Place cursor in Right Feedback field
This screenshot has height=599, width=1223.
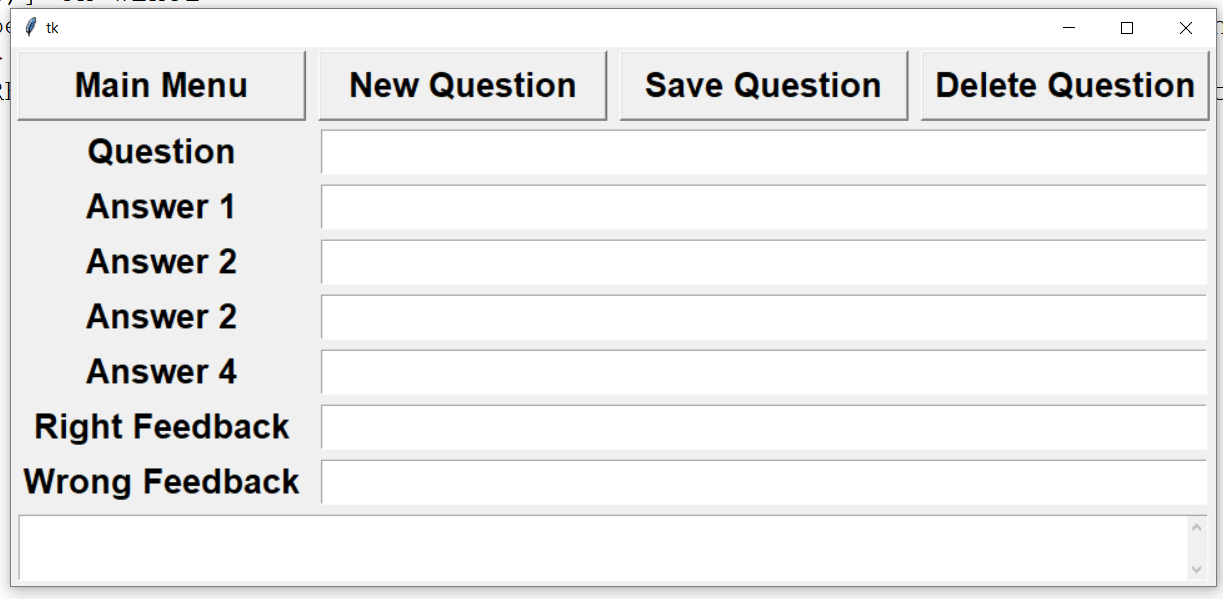coord(763,427)
